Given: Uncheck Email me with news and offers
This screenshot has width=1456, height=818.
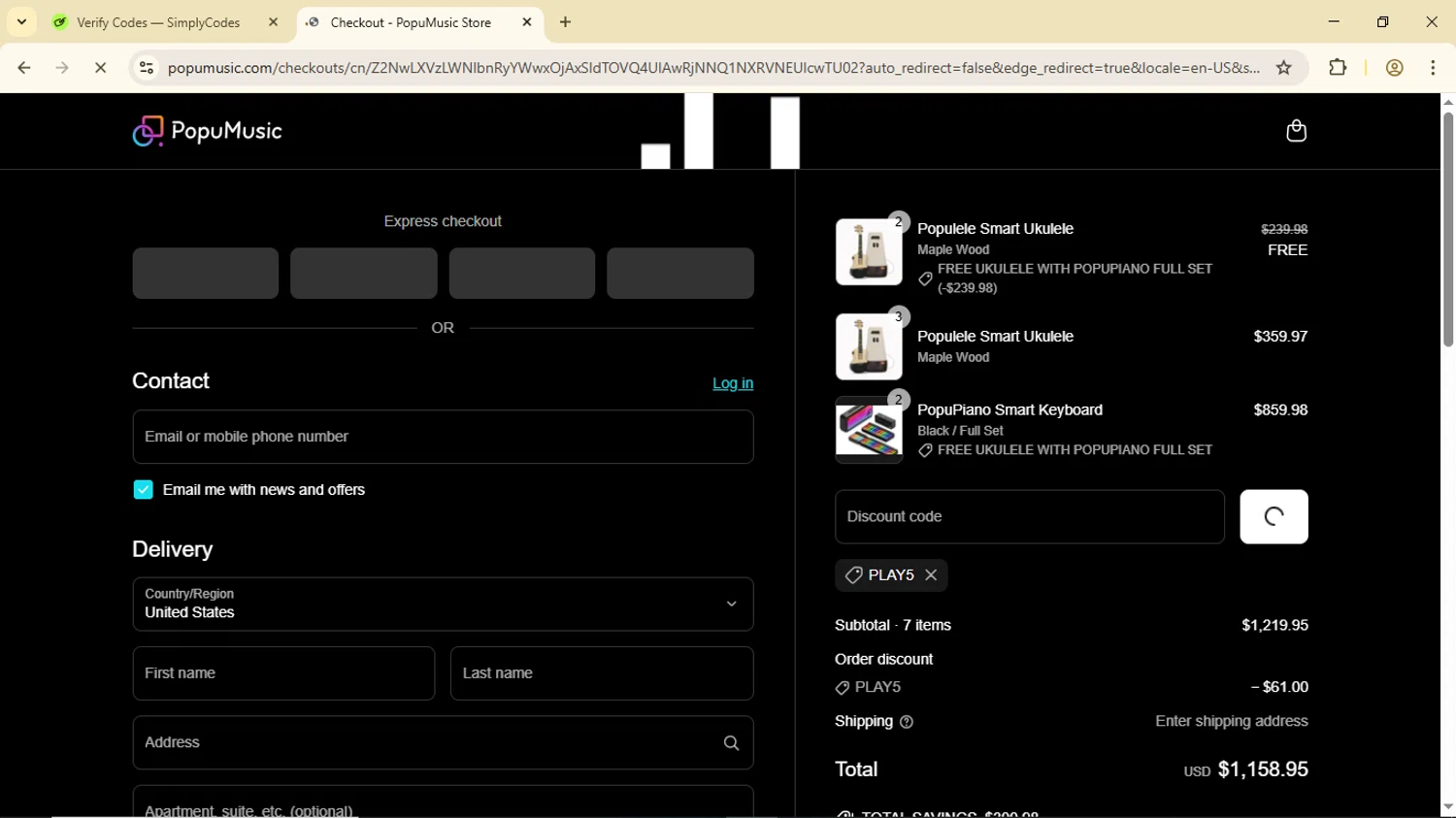Looking at the screenshot, I should [x=144, y=490].
